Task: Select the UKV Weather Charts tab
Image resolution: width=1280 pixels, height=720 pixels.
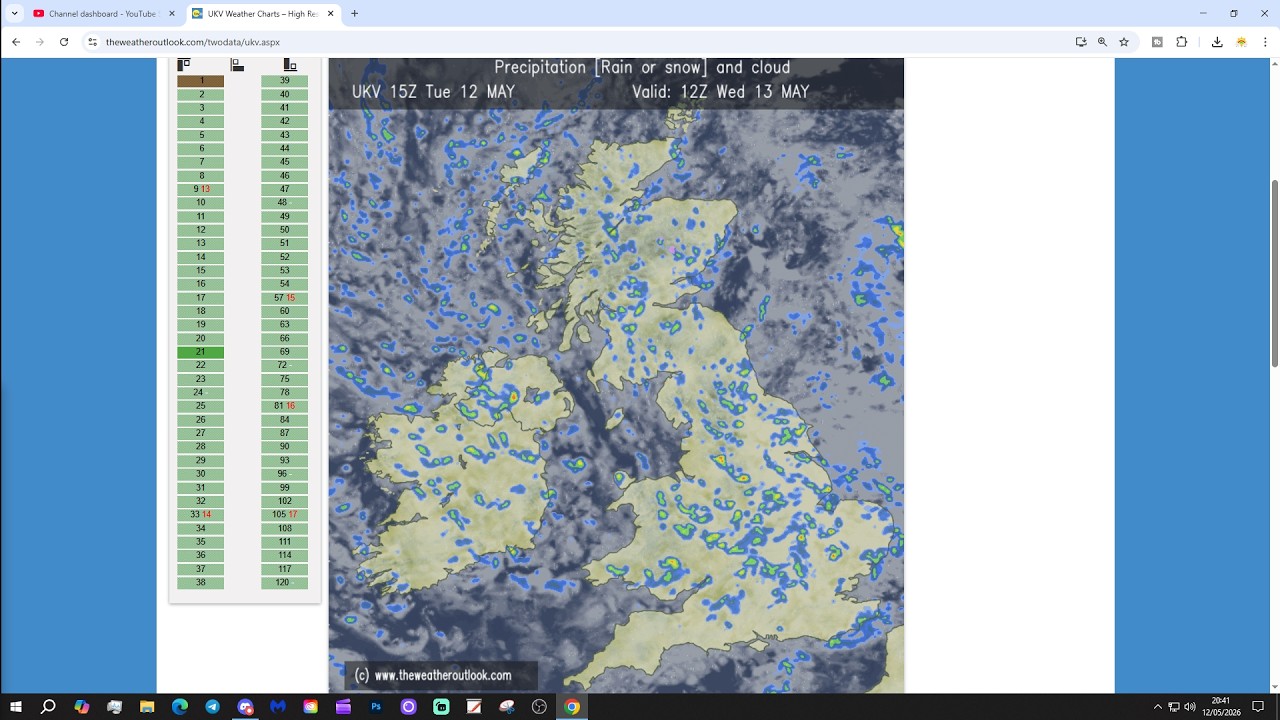Action: tap(263, 14)
